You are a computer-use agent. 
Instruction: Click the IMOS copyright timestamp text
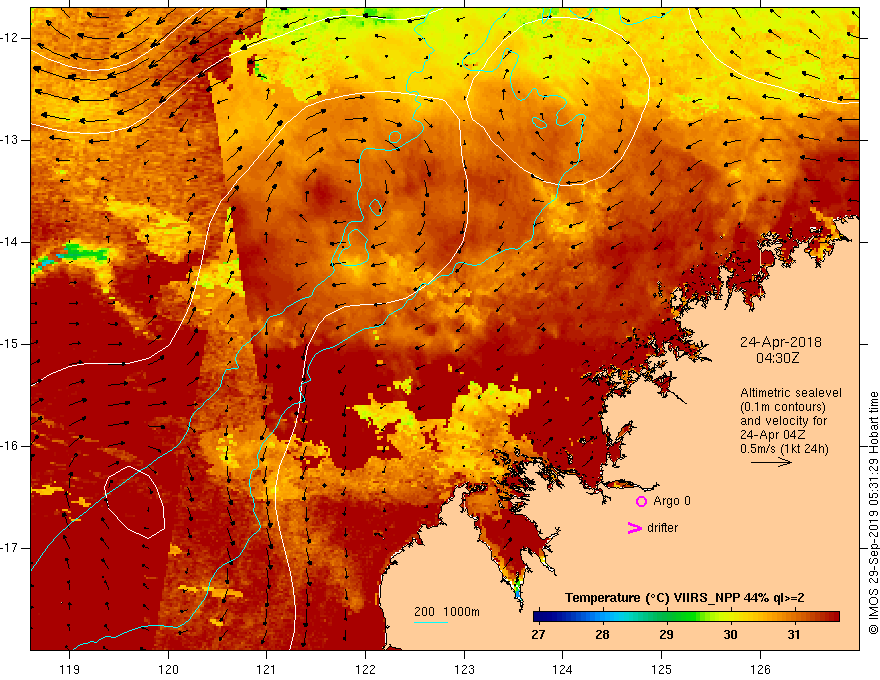[x=873, y=513]
